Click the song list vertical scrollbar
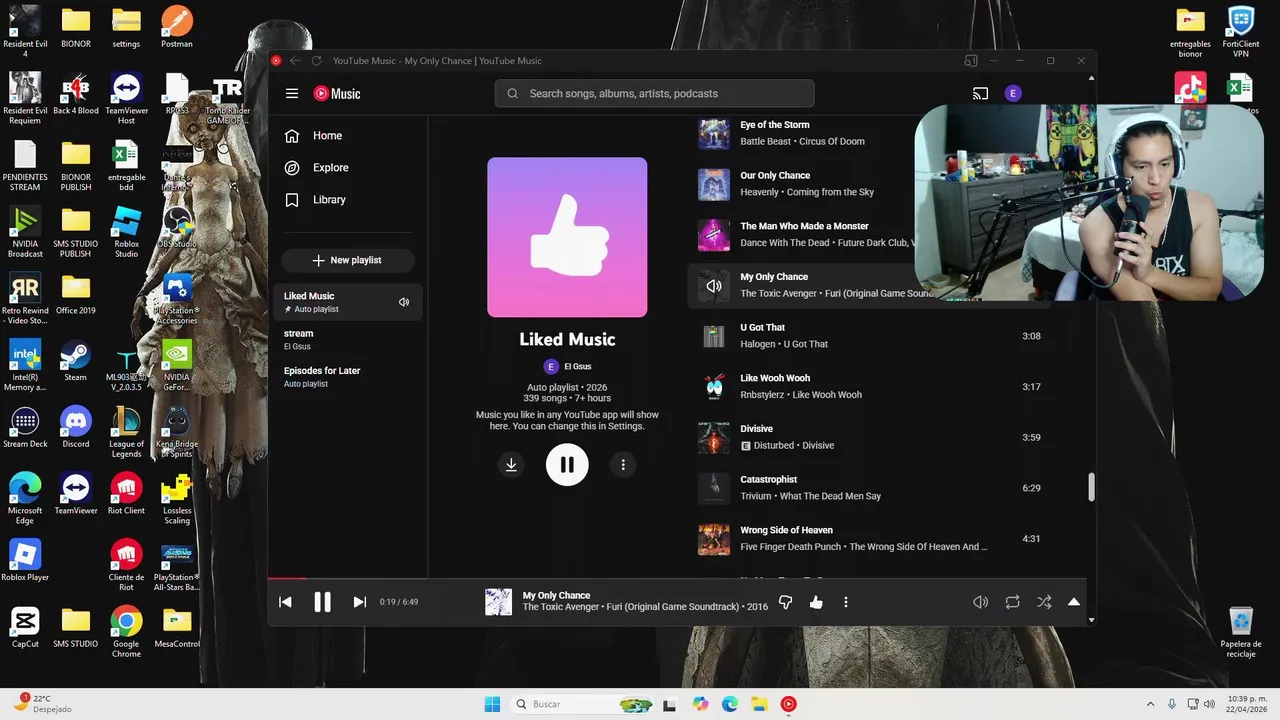This screenshot has width=1280, height=720. click(x=1091, y=487)
